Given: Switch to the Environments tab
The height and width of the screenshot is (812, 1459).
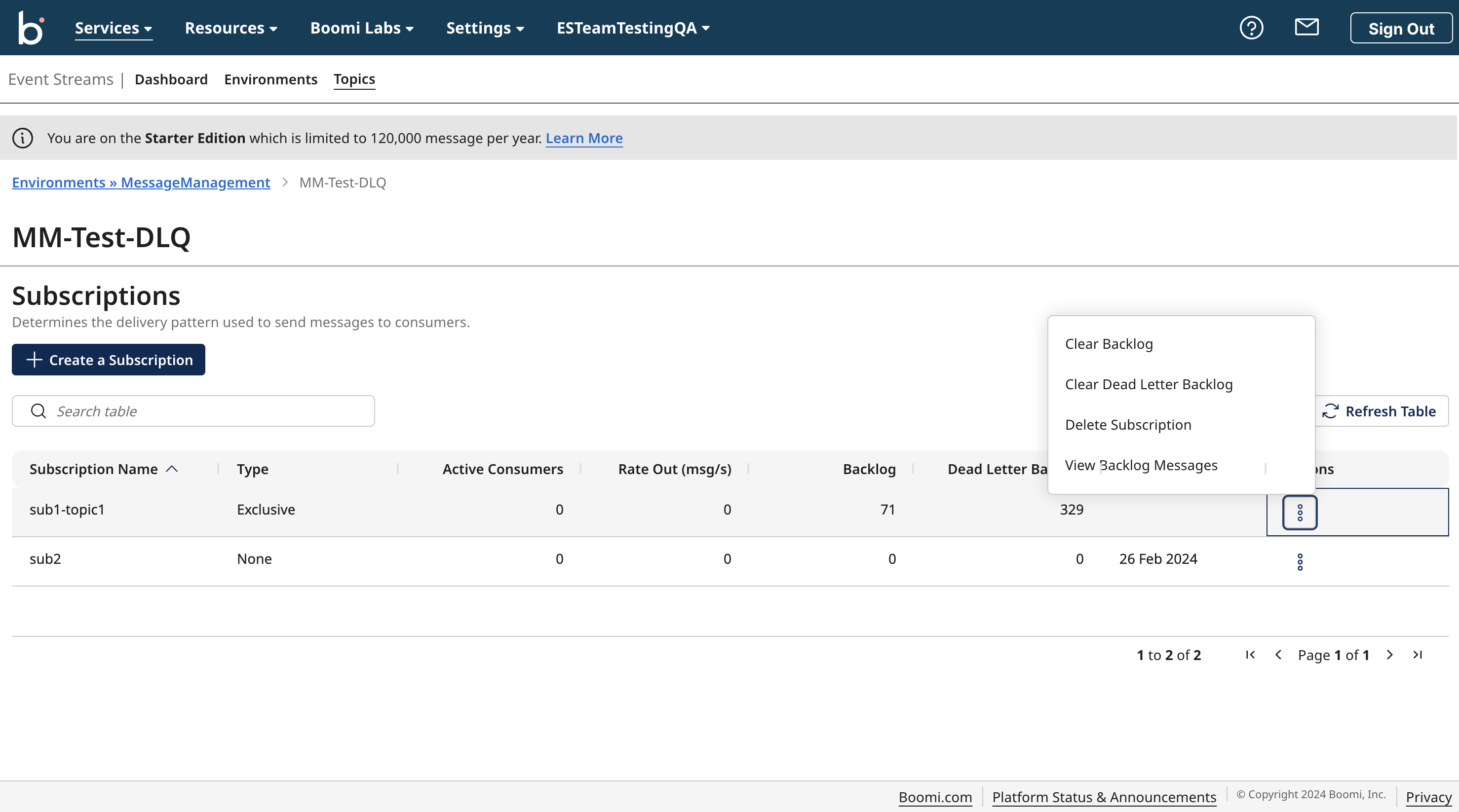Looking at the screenshot, I should [271, 79].
